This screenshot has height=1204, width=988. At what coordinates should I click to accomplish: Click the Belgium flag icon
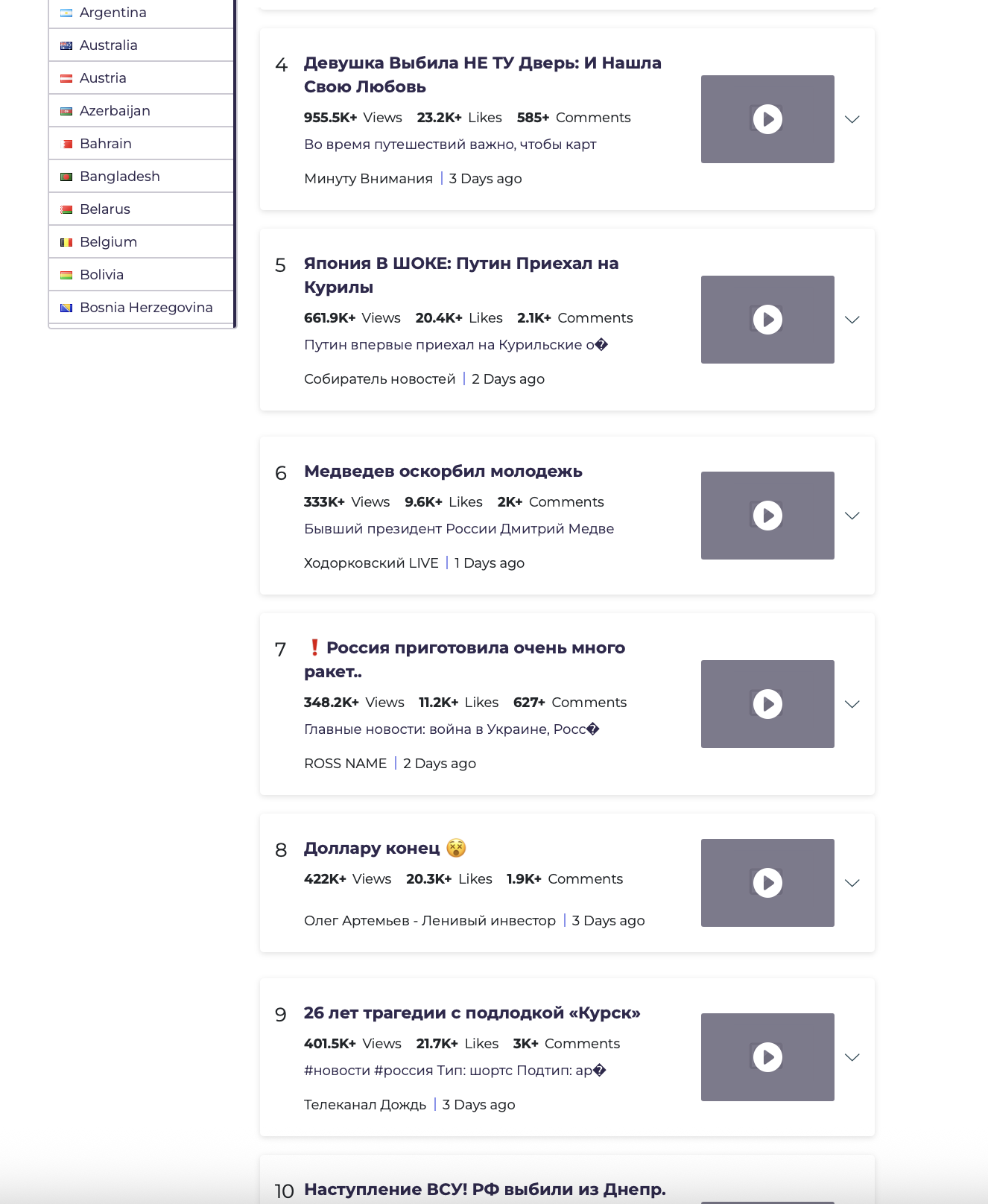pyautogui.click(x=66, y=242)
